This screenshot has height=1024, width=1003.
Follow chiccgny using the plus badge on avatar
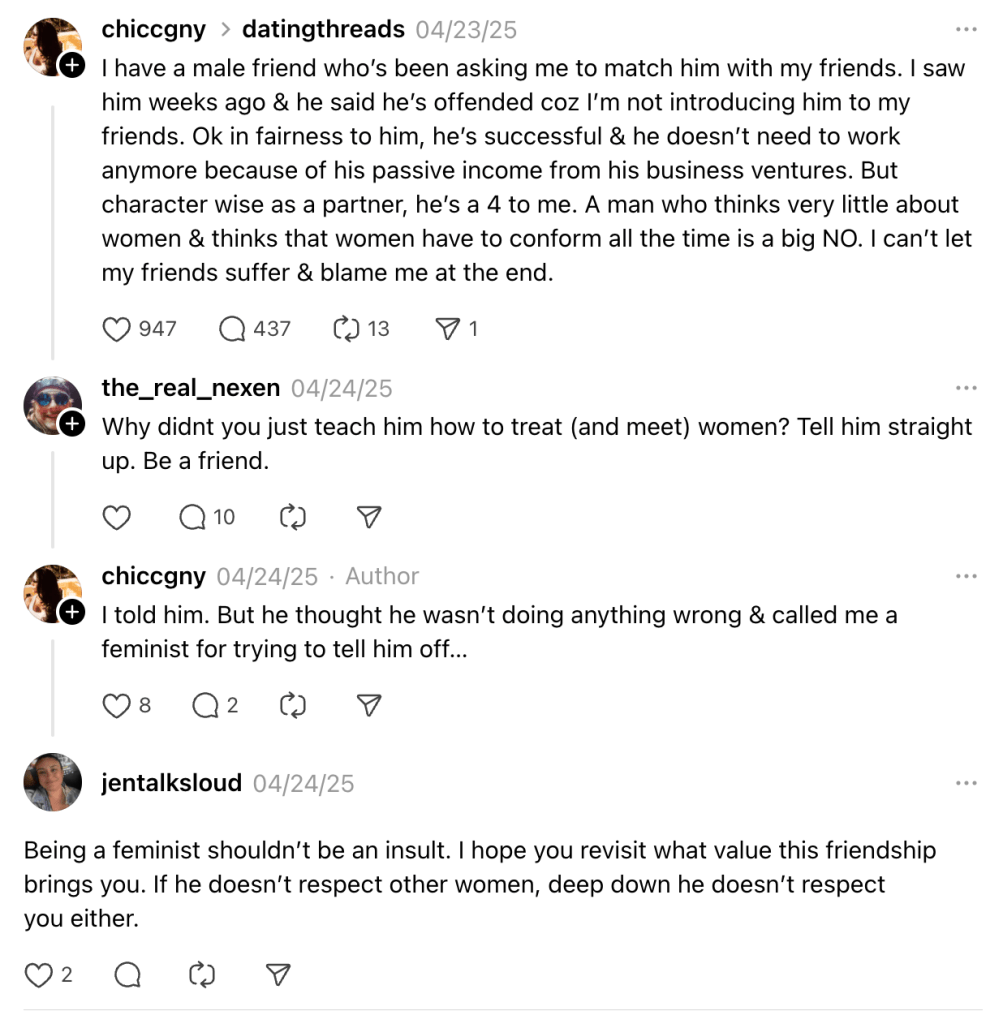point(72,65)
